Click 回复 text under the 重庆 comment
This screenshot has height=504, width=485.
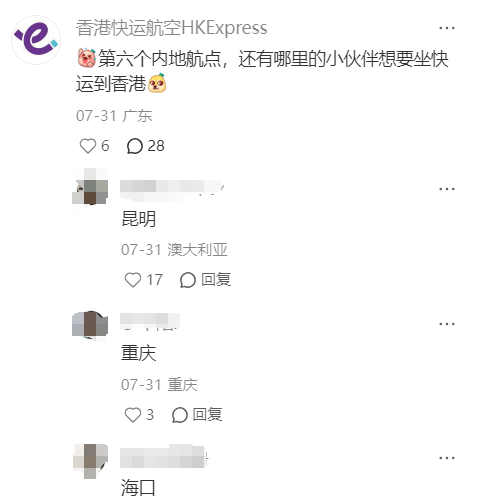point(207,415)
